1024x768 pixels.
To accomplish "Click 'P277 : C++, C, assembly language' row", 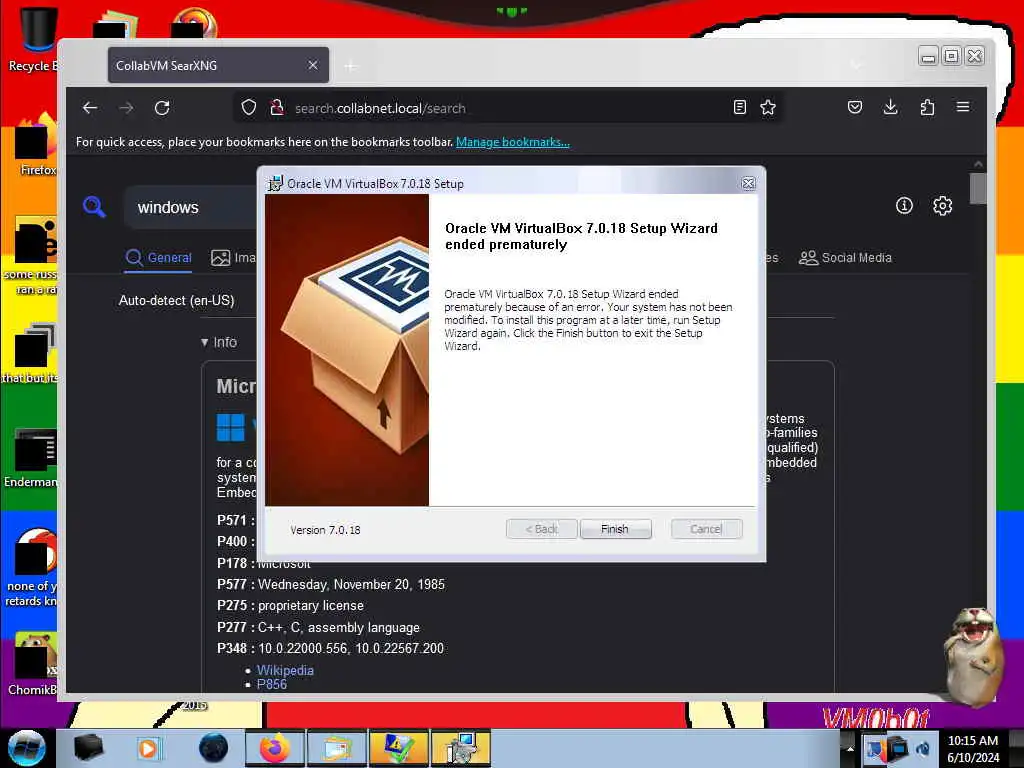I will (319, 628).
